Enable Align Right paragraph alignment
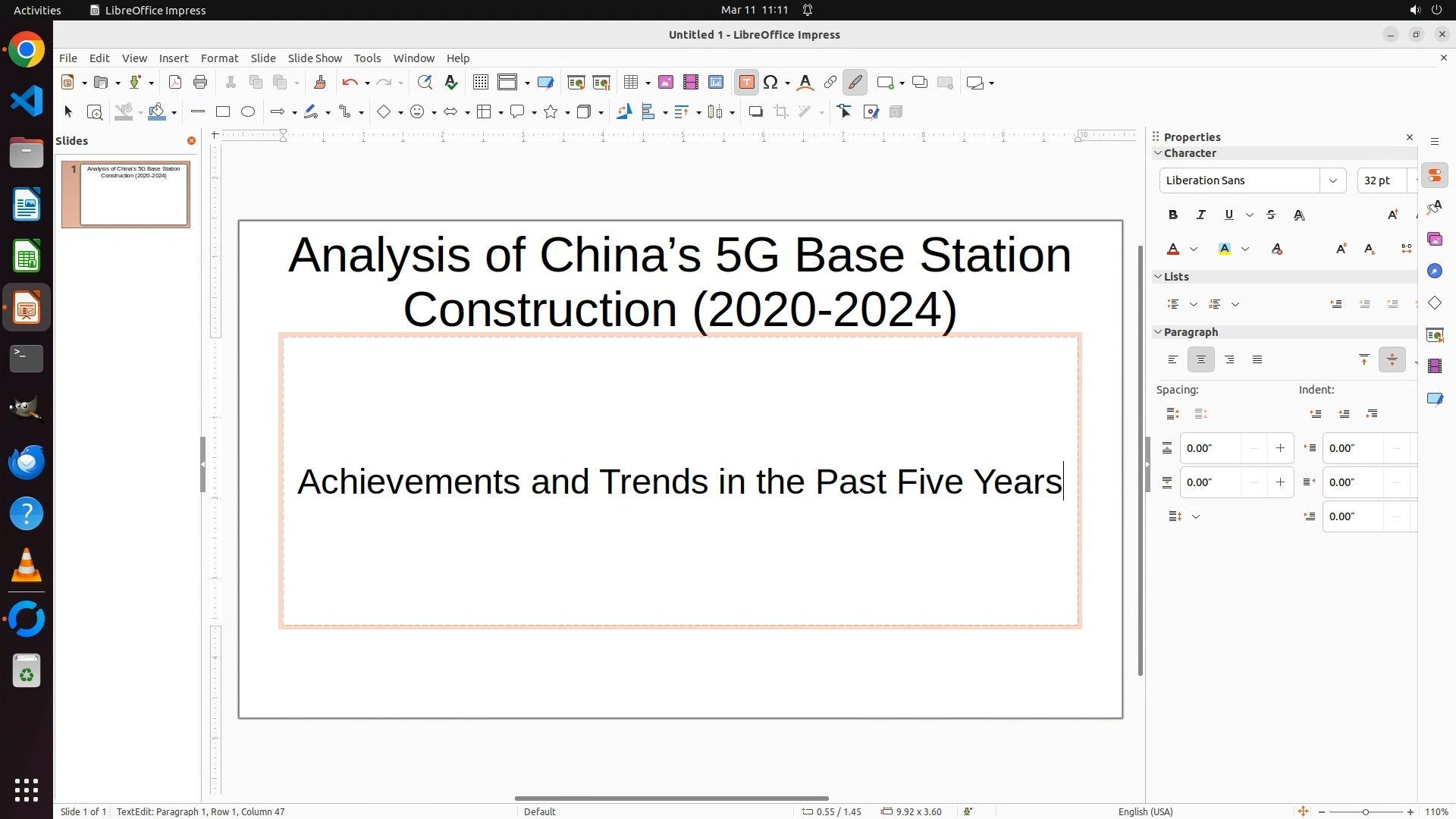The width and height of the screenshot is (1456, 819). [x=1229, y=360]
